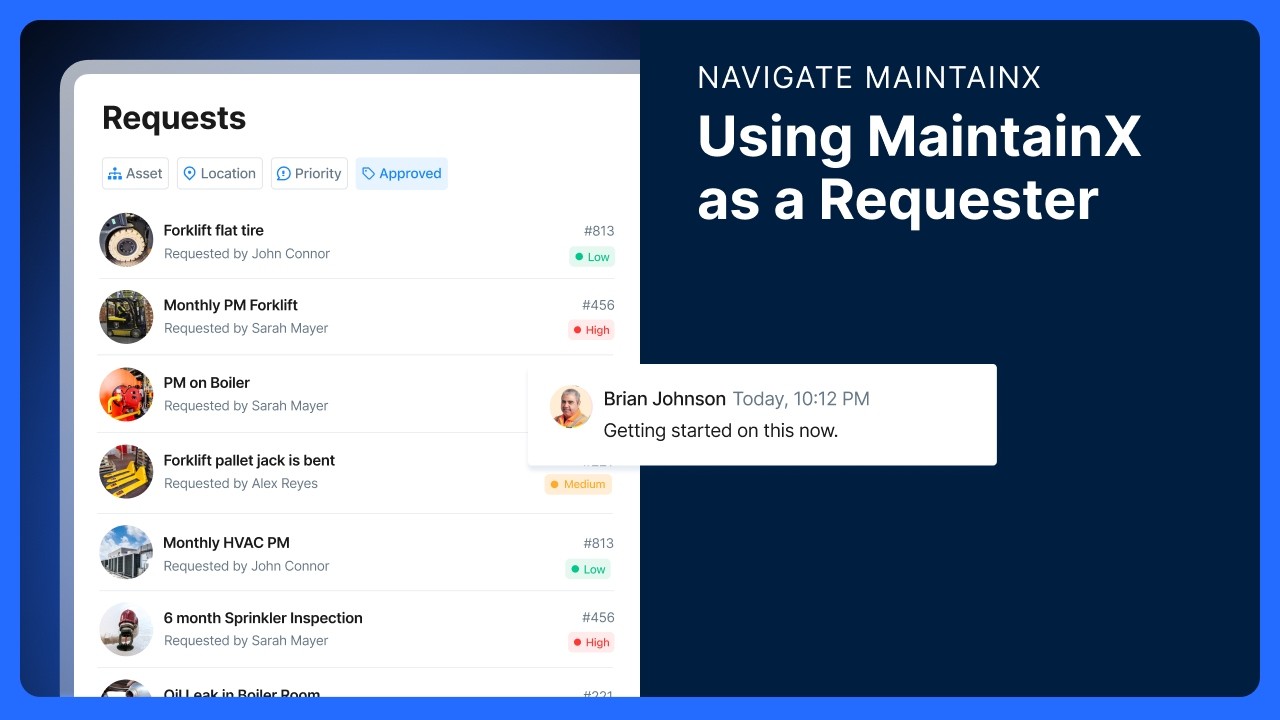The height and width of the screenshot is (720, 1280).
Task: Click the Medium priority badge
Action: pyautogui.click(x=578, y=484)
